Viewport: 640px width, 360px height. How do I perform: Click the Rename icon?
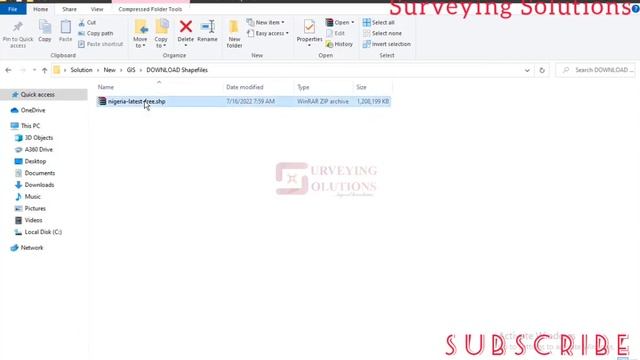coord(207,27)
